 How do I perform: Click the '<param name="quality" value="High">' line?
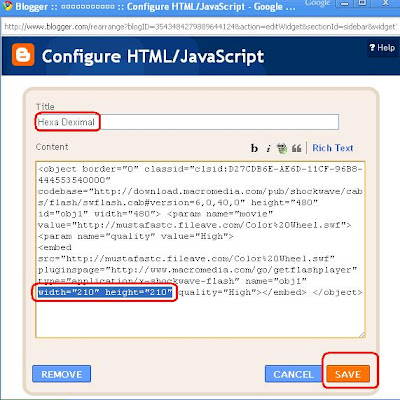tap(136, 236)
